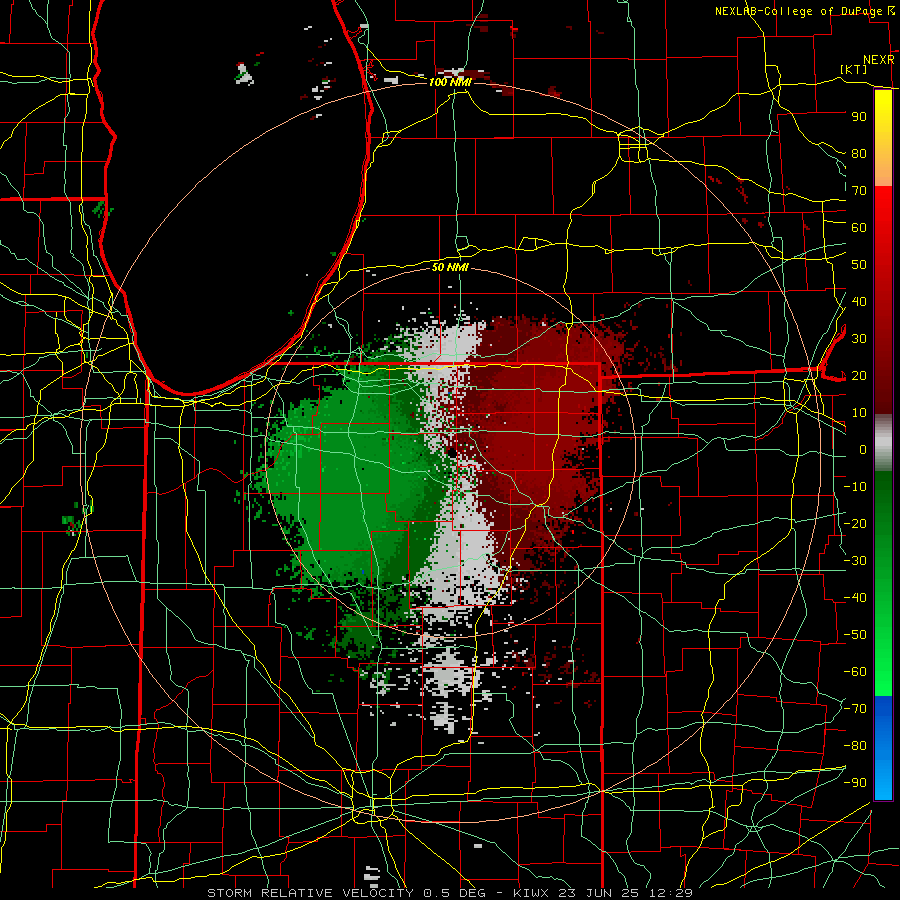Click the 100 NMI range ring label
The height and width of the screenshot is (900, 900).
[450, 82]
